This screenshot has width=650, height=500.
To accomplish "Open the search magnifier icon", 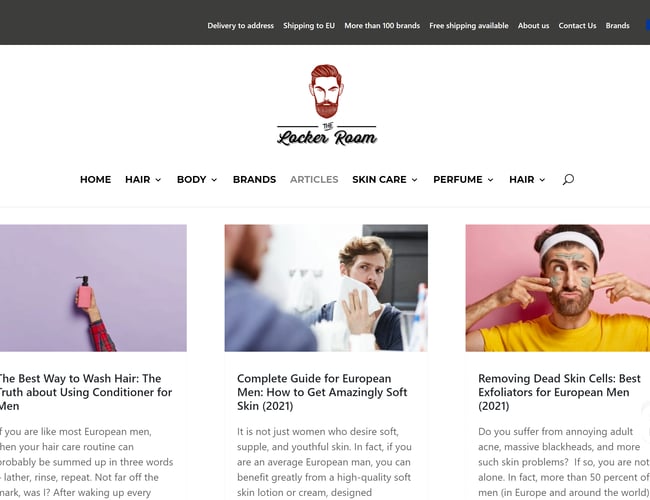I will click(x=568, y=180).
